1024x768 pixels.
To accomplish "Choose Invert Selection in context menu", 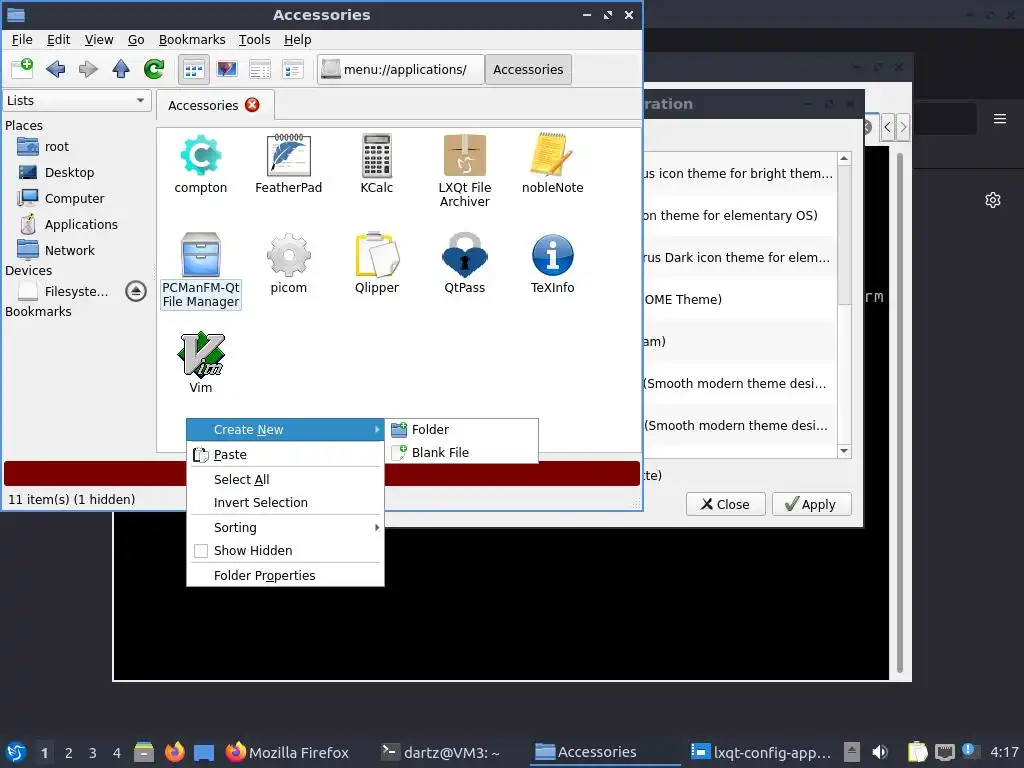I will tap(285, 502).
